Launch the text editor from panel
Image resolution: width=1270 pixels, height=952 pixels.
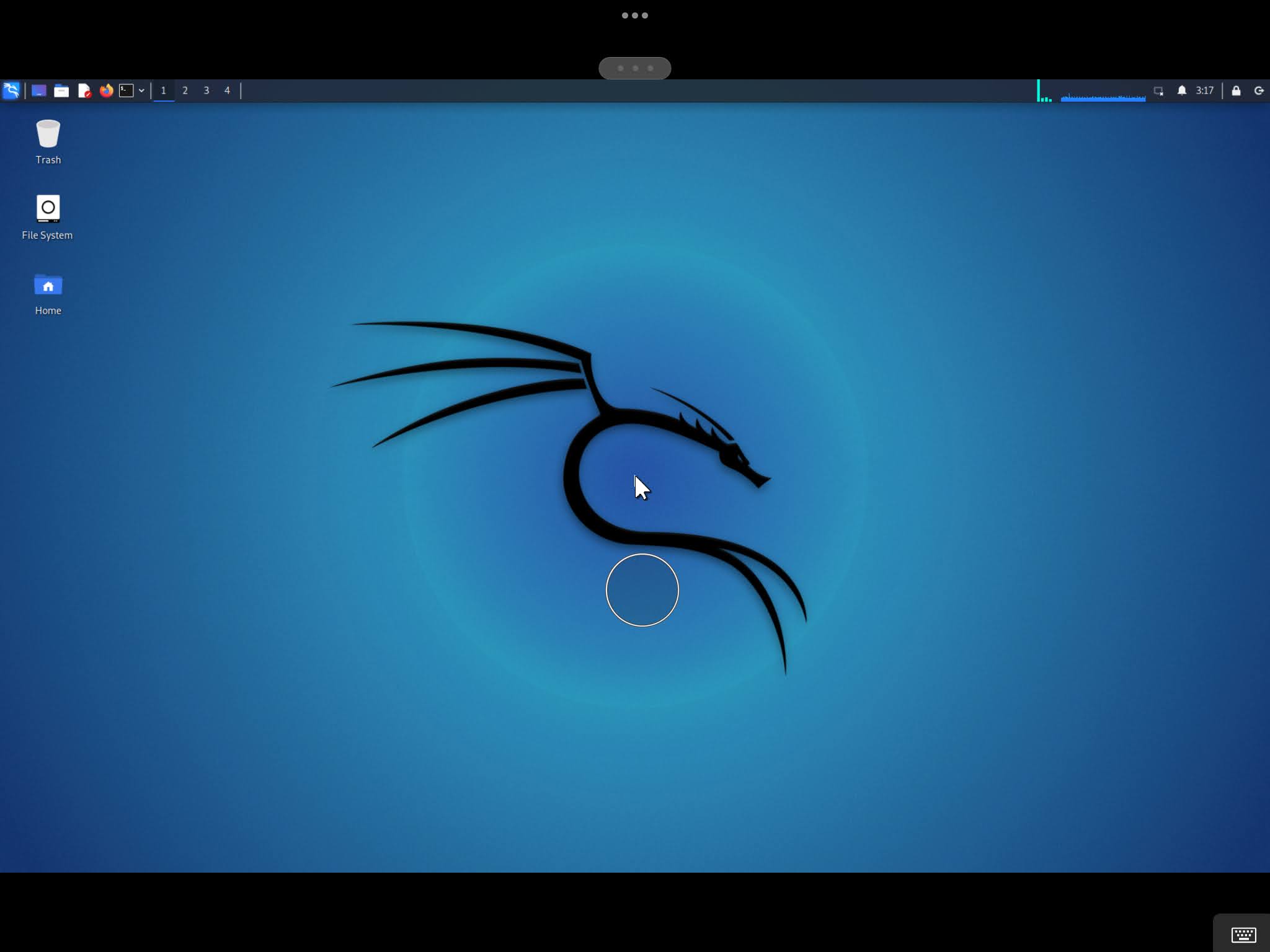84,90
